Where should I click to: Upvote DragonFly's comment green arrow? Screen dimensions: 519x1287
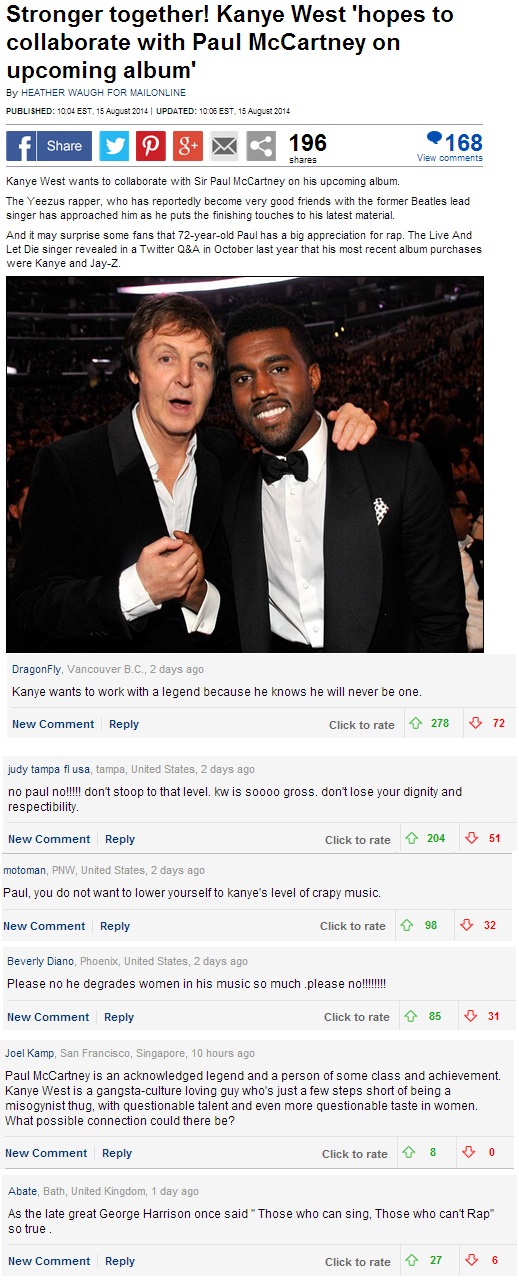pyautogui.click(x=415, y=723)
